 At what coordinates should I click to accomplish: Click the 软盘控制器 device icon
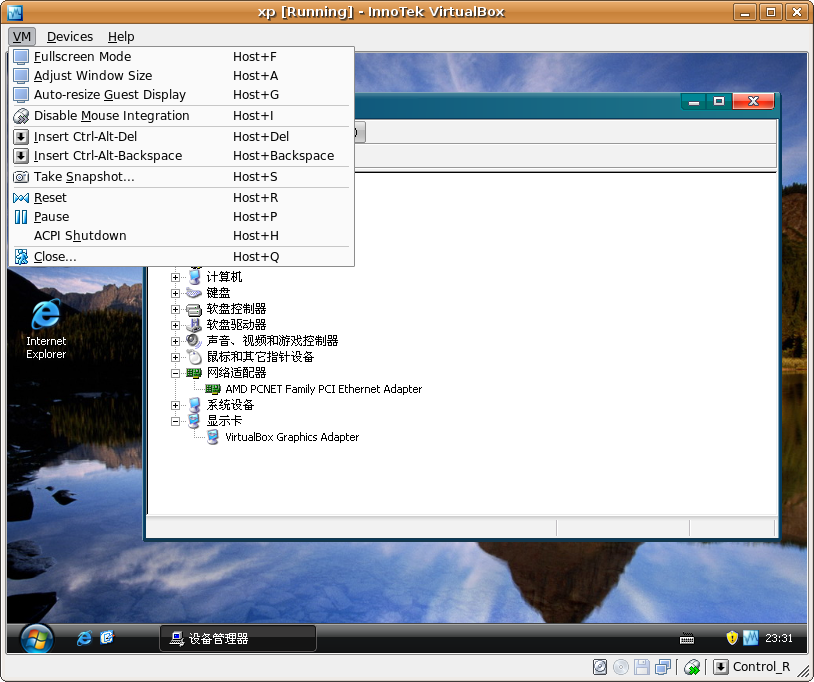(194, 309)
